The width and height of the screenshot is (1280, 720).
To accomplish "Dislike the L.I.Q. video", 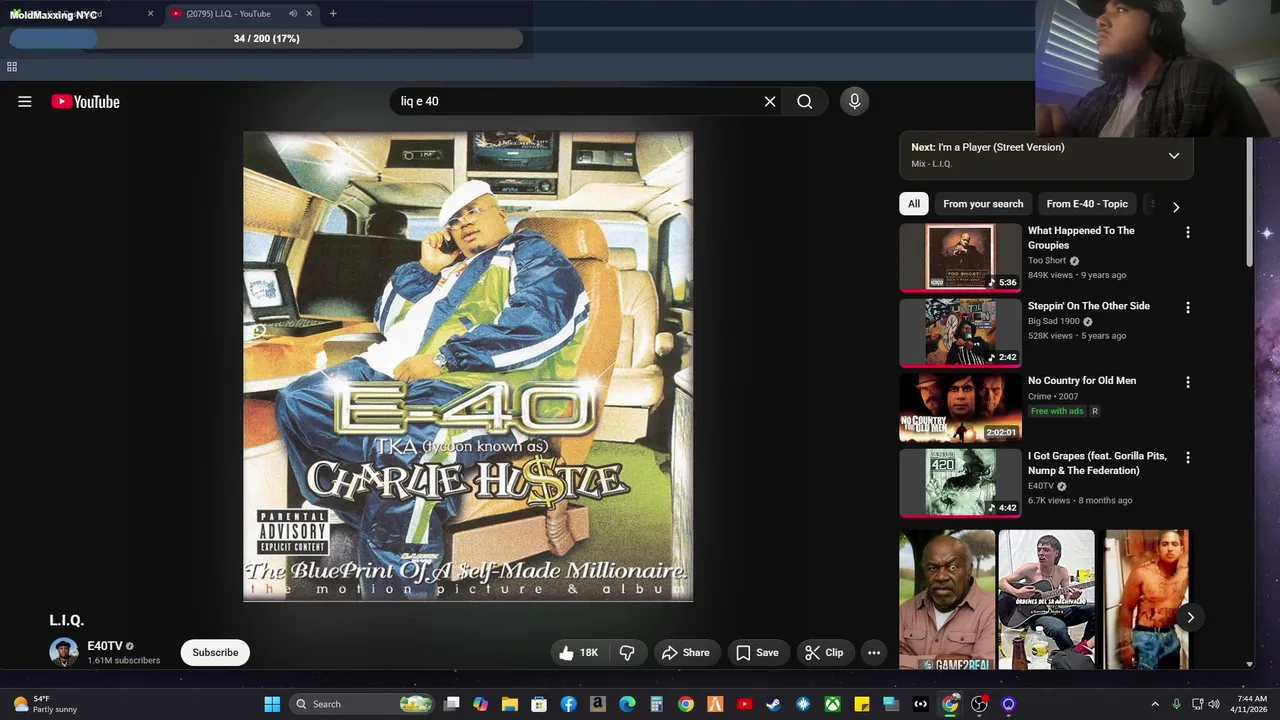I will [627, 652].
